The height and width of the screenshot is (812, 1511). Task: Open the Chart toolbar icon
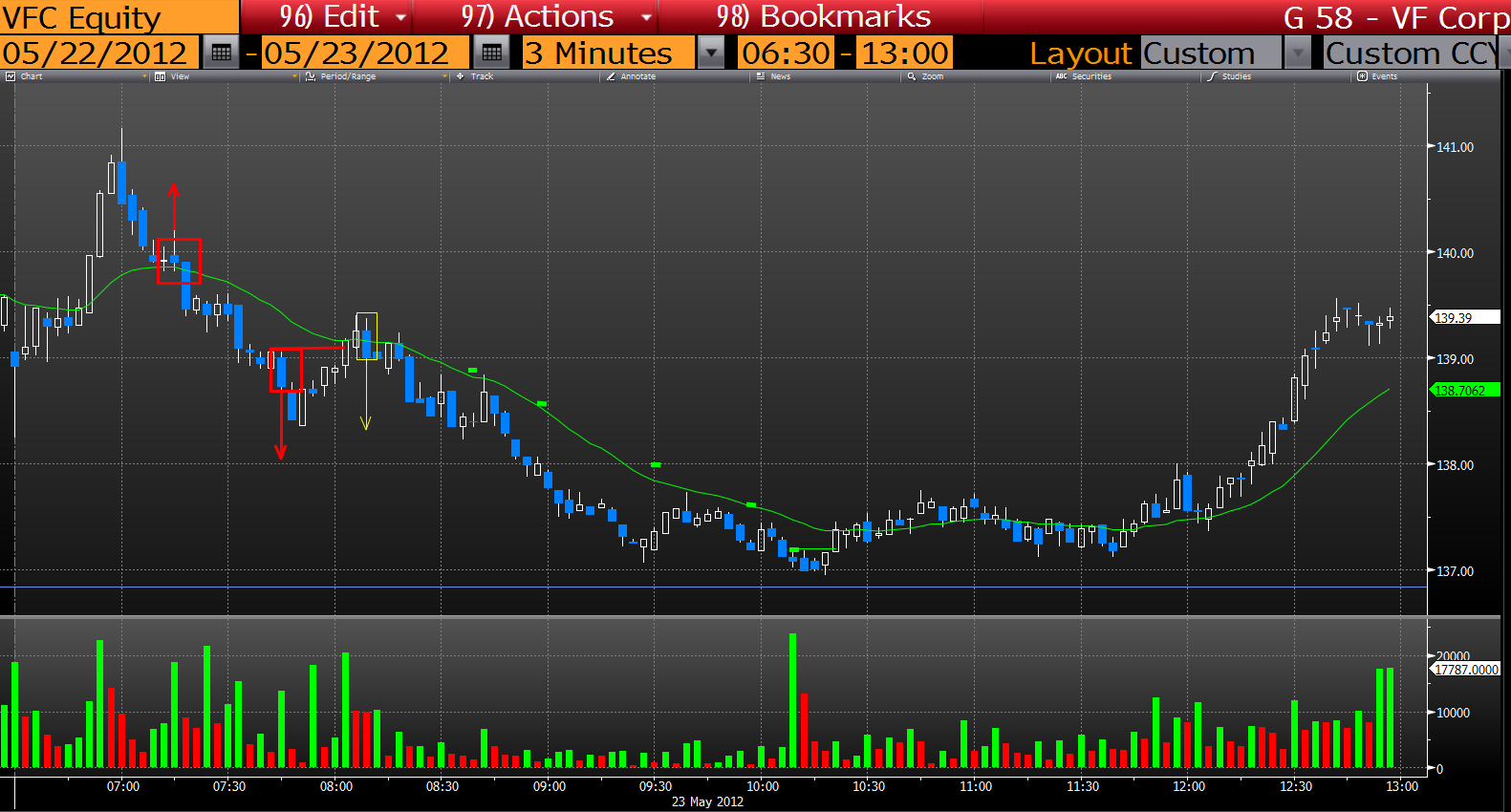point(11,76)
